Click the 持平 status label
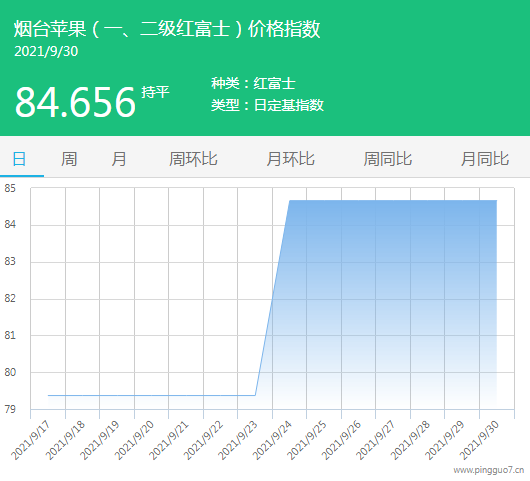 pos(155,92)
